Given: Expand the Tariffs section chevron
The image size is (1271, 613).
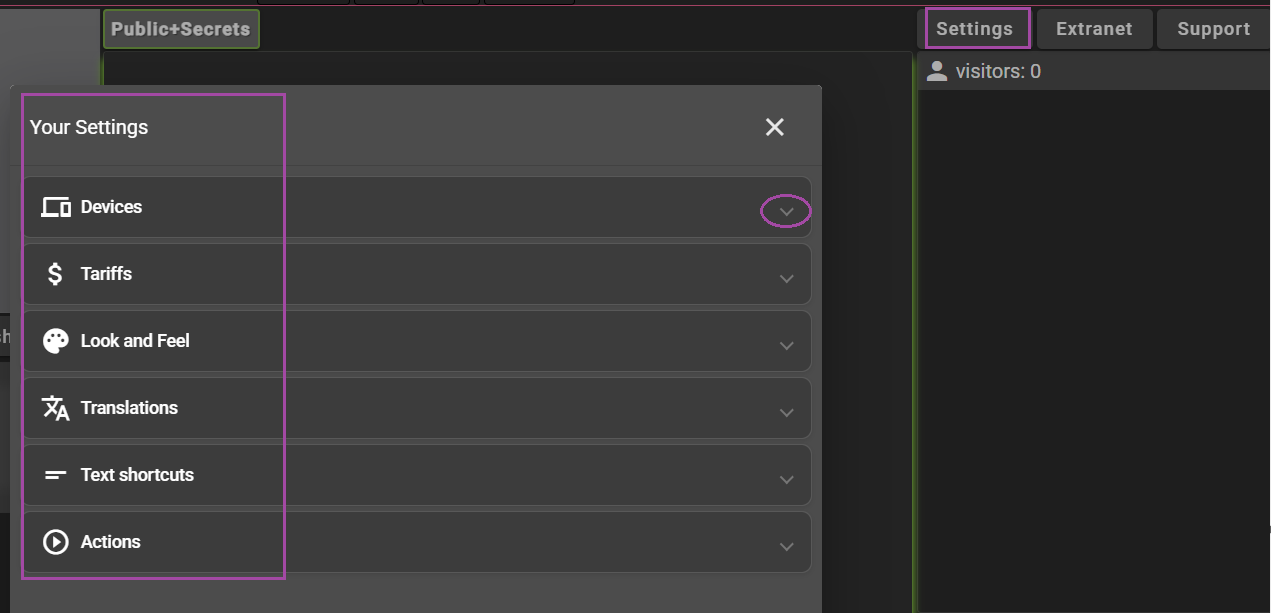Looking at the screenshot, I should (787, 279).
